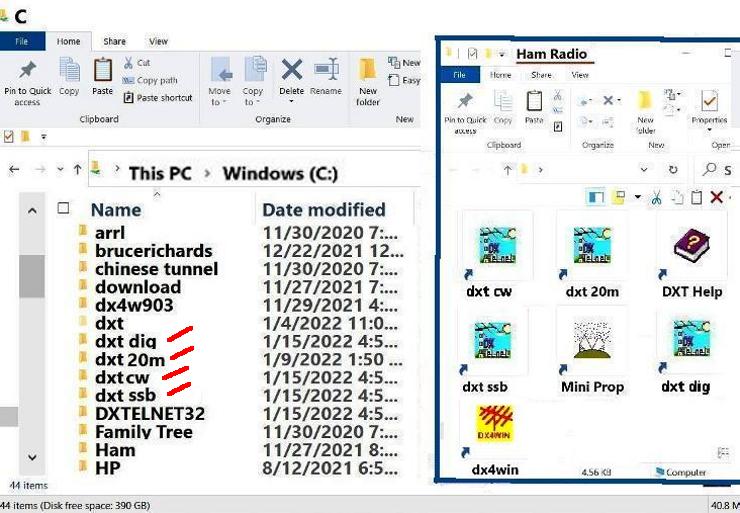Click the Delete X icon in C window
Viewport: 740px width, 513px height.
pos(292,70)
